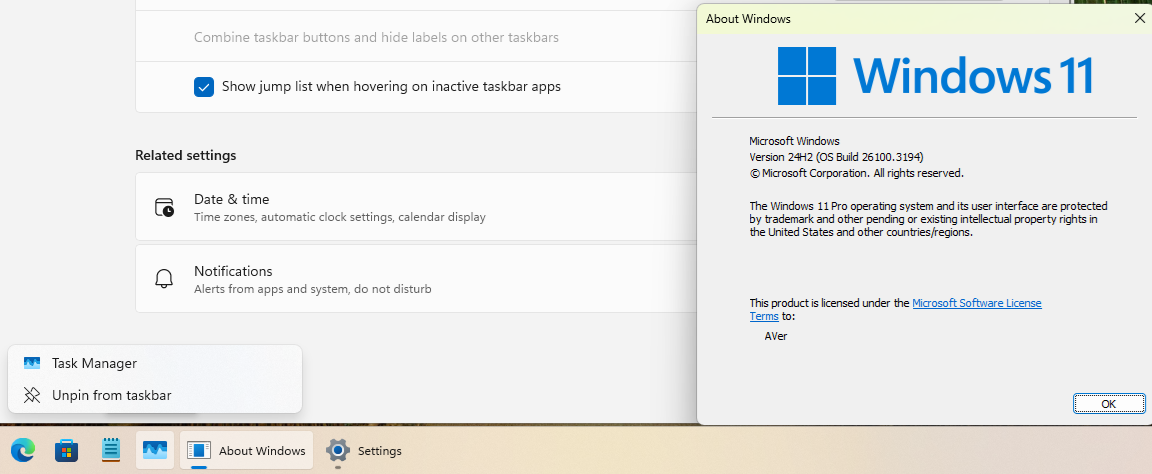Activate the Settings gear on the taskbar

point(337,450)
